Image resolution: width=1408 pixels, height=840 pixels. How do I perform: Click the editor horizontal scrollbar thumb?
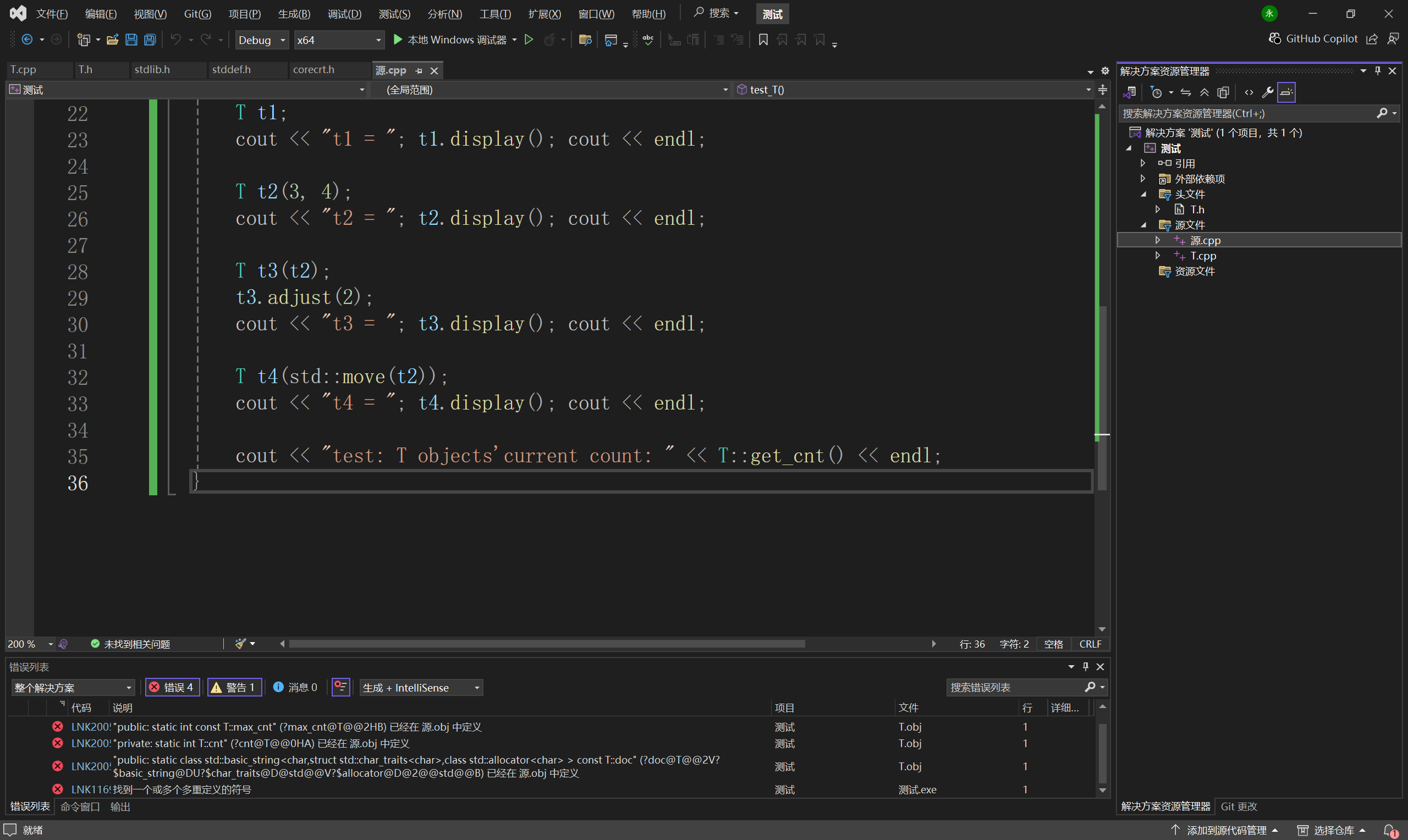[x=546, y=644]
